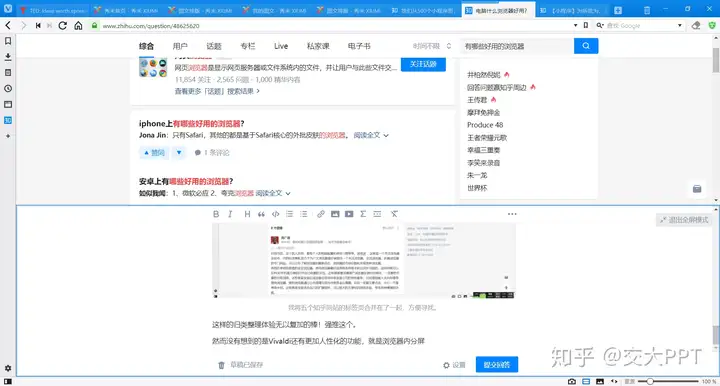Screen dimensions: 720x386
Task: Open the closed tabs trash can
Action: coord(647,10)
